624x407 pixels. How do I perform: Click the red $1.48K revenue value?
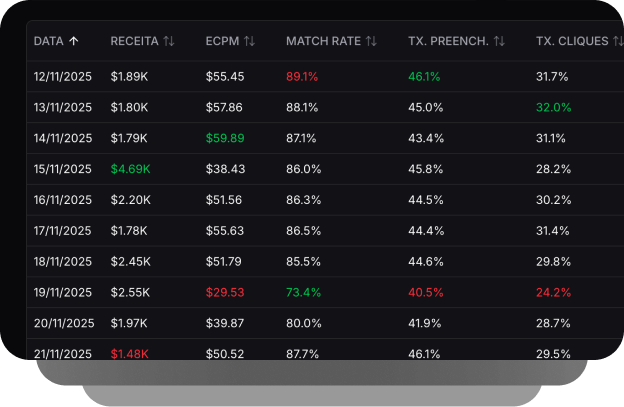coord(130,353)
